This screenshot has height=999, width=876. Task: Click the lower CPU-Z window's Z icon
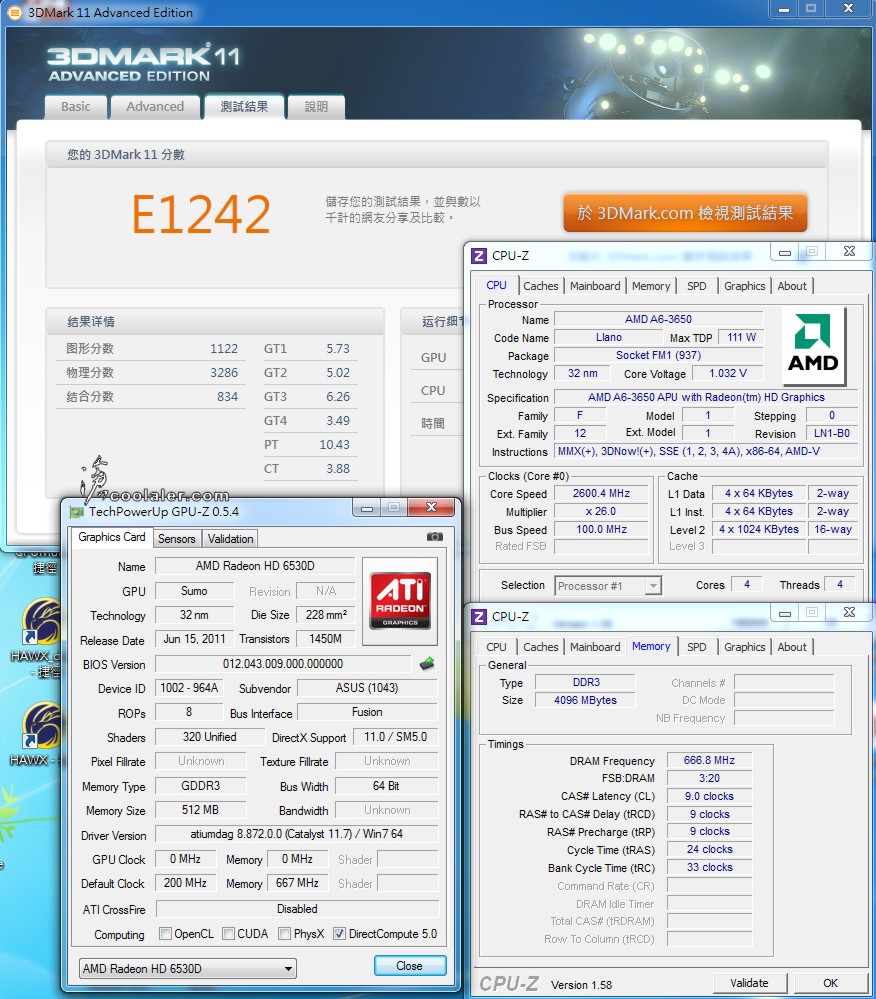pos(478,617)
